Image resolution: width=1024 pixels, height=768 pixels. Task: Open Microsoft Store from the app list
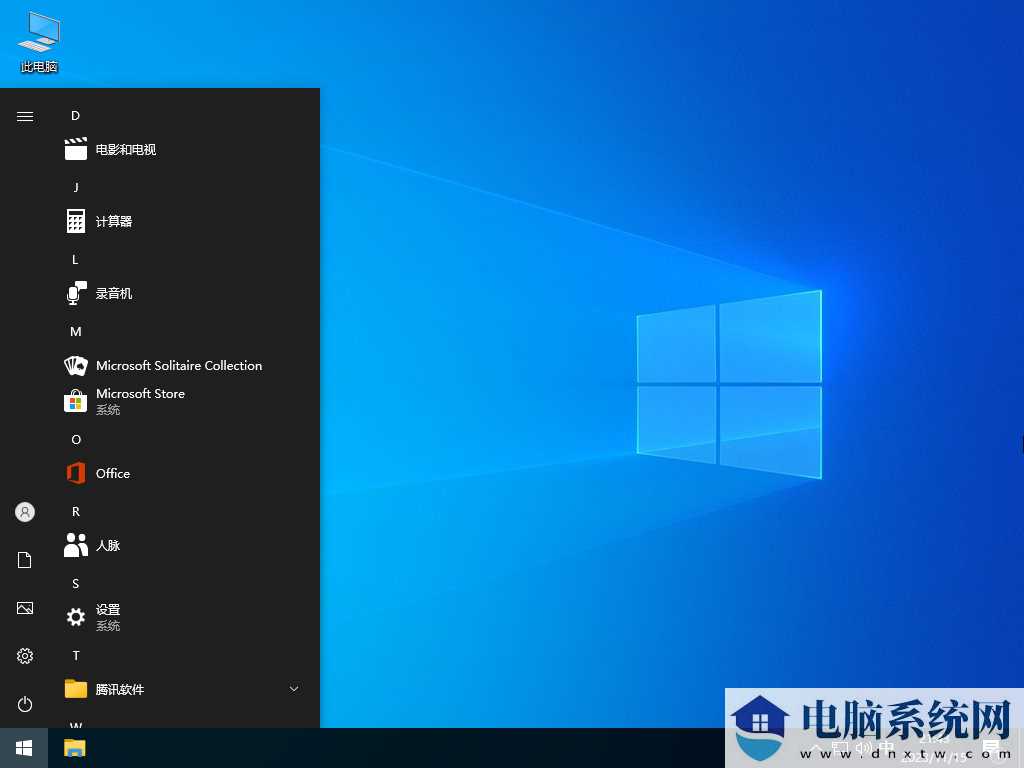[x=185, y=401]
